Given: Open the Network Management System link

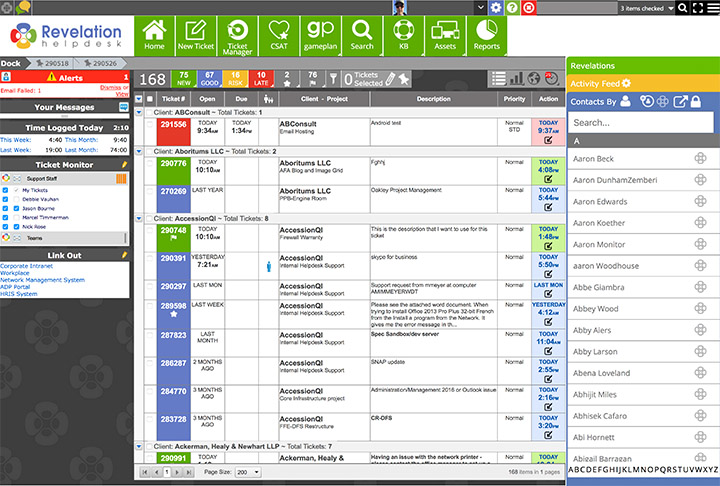Looking at the screenshot, I should [x=42, y=280].
